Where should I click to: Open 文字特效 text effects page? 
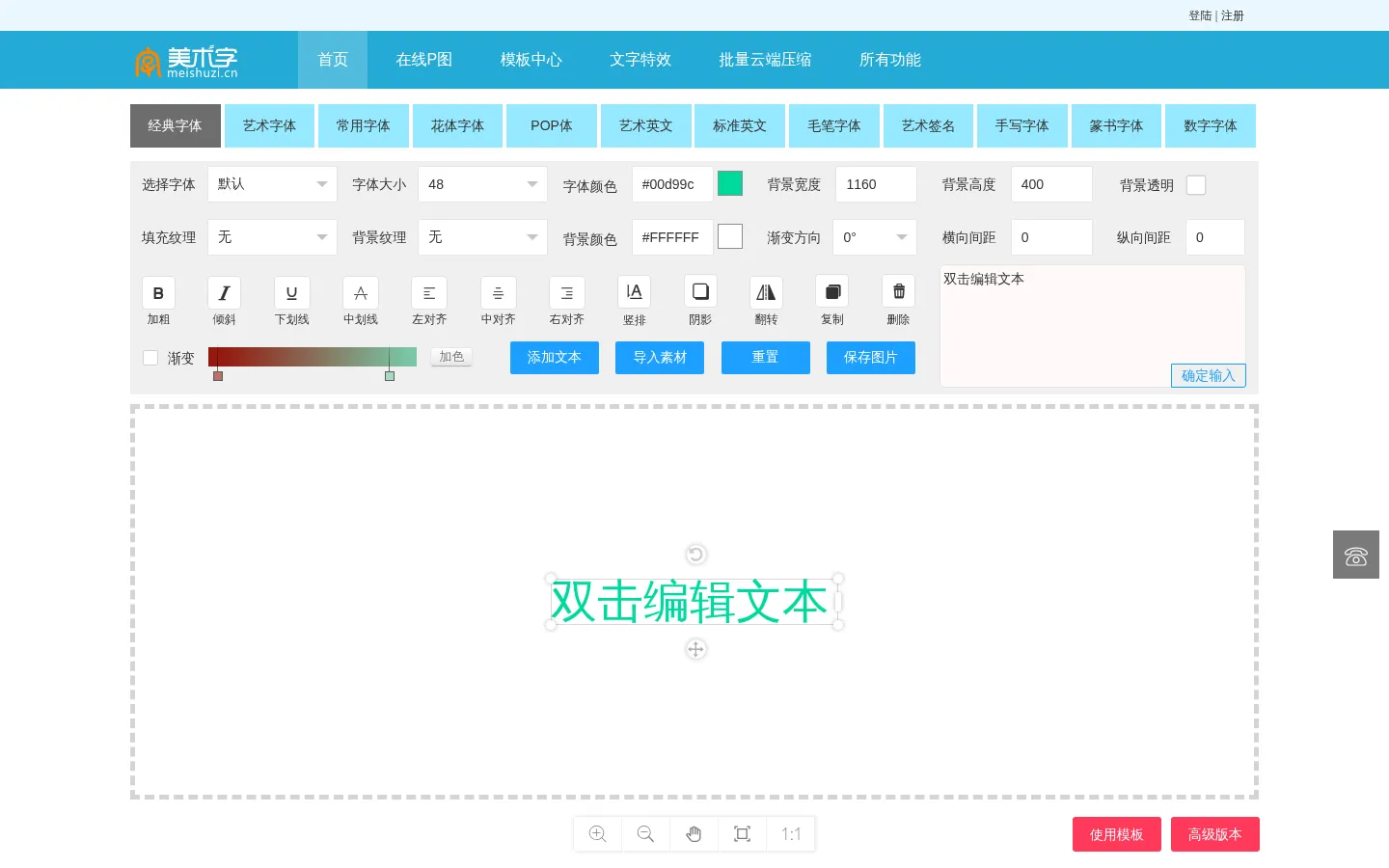click(x=640, y=60)
